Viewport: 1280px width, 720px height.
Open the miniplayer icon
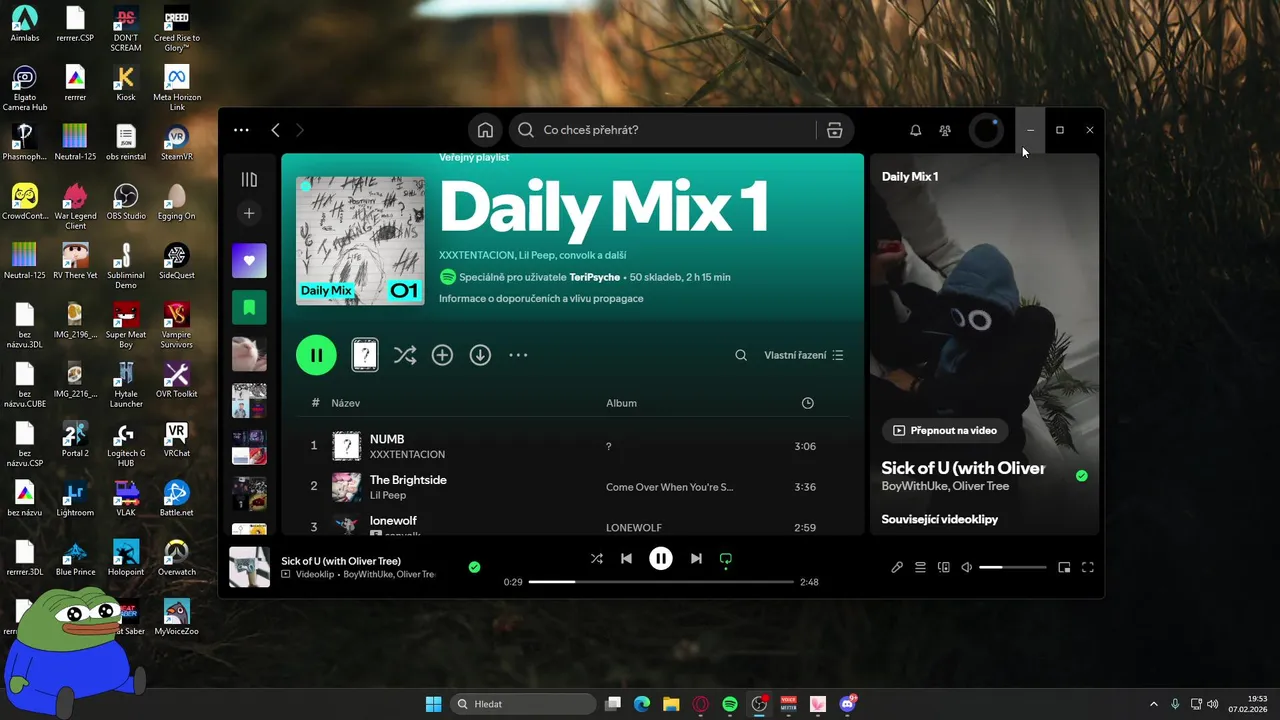[1064, 567]
